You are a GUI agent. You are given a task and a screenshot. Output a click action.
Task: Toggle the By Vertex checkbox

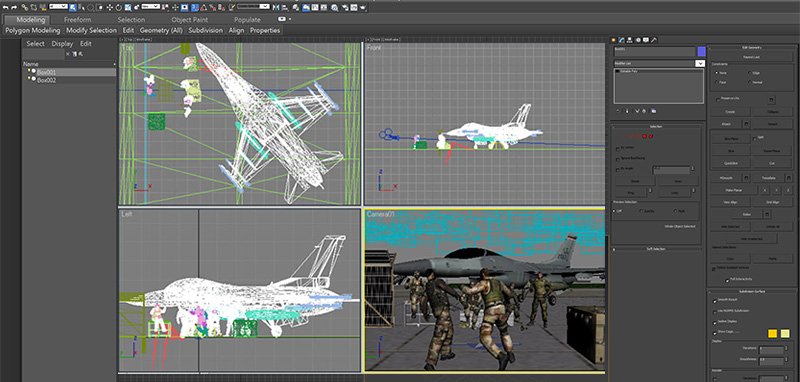pyautogui.click(x=617, y=149)
